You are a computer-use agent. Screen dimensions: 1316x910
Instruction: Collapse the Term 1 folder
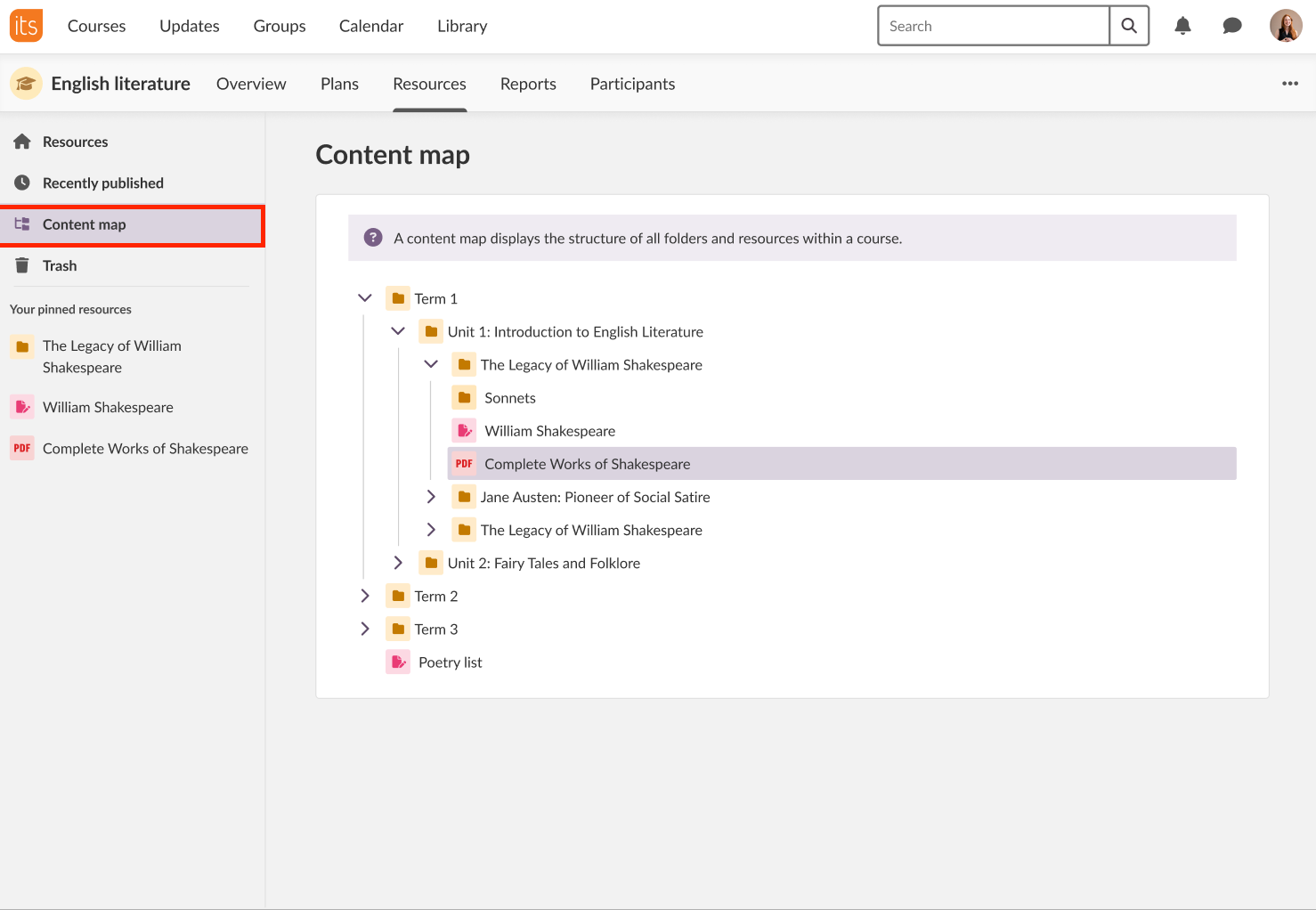(x=365, y=298)
